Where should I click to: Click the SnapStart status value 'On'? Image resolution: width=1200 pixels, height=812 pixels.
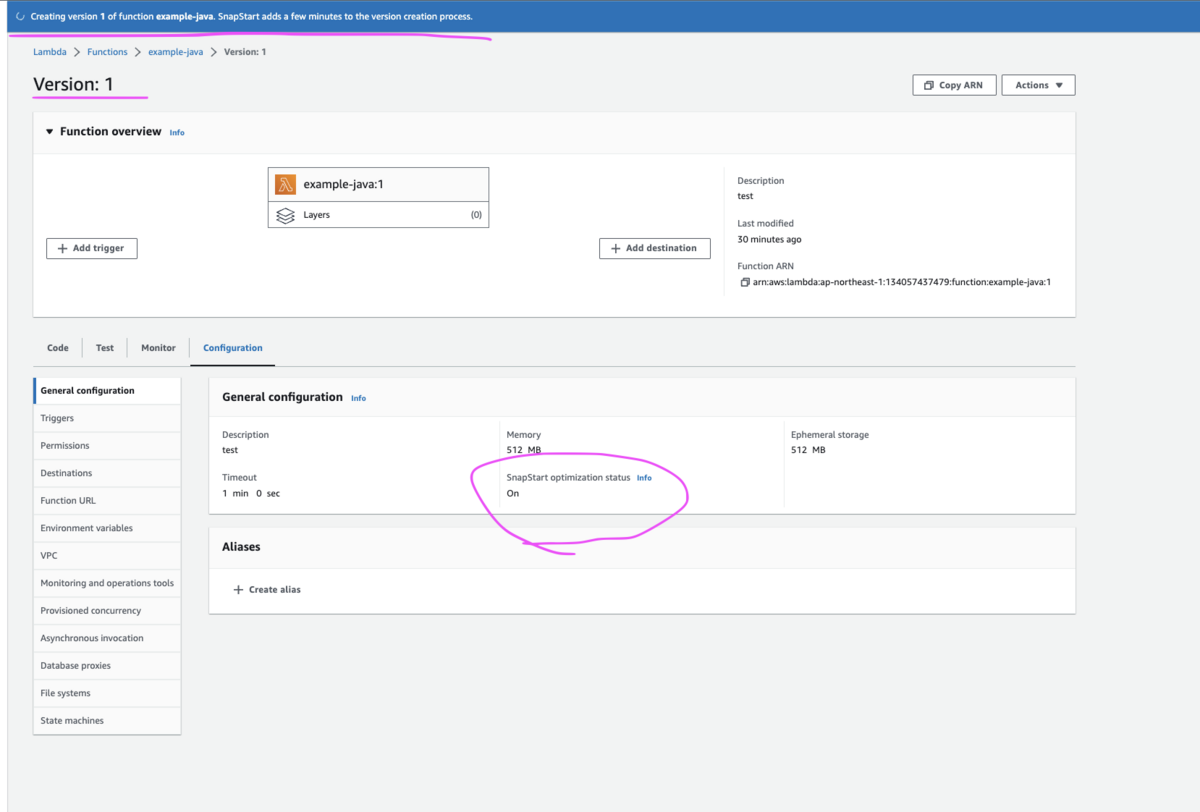pyautogui.click(x=513, y=494)
